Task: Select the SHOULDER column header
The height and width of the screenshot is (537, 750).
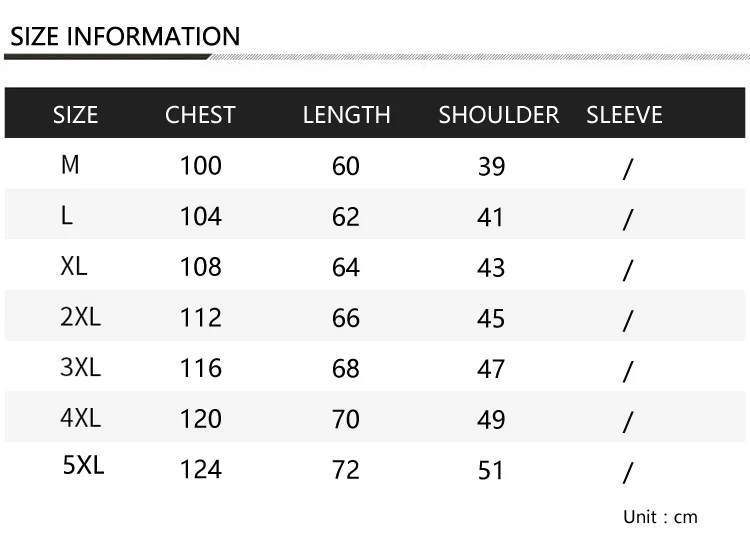Action: coord(499,115)
